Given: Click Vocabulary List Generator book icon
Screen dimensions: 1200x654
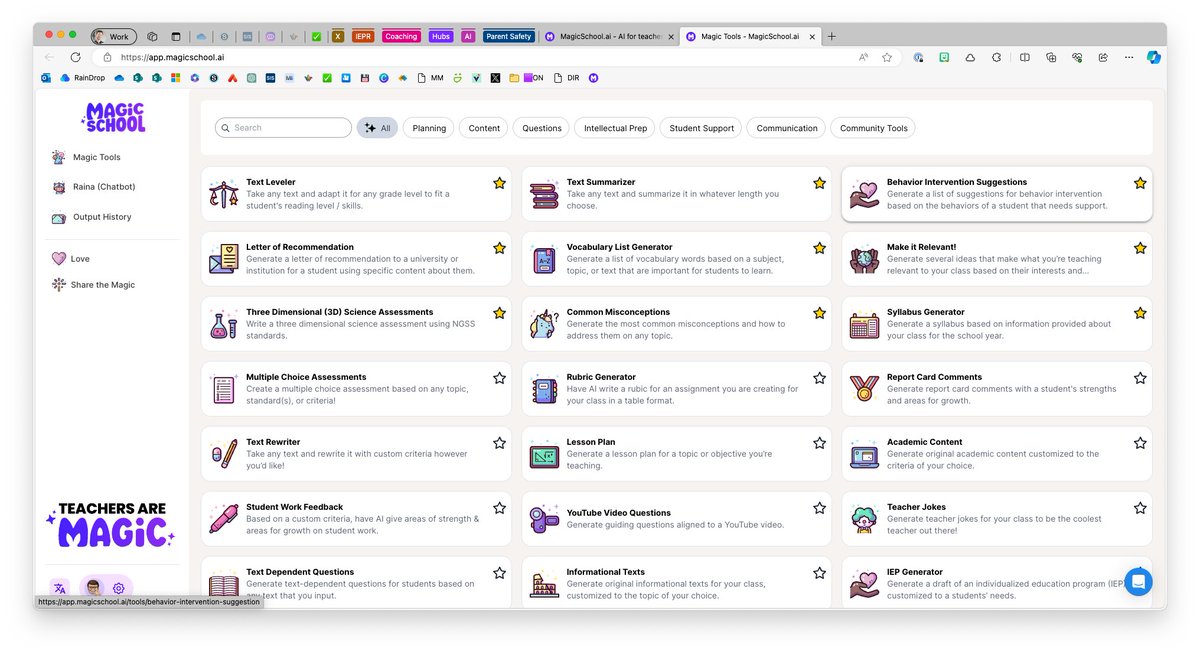Looking at the screenshot, I should [544, 259].
